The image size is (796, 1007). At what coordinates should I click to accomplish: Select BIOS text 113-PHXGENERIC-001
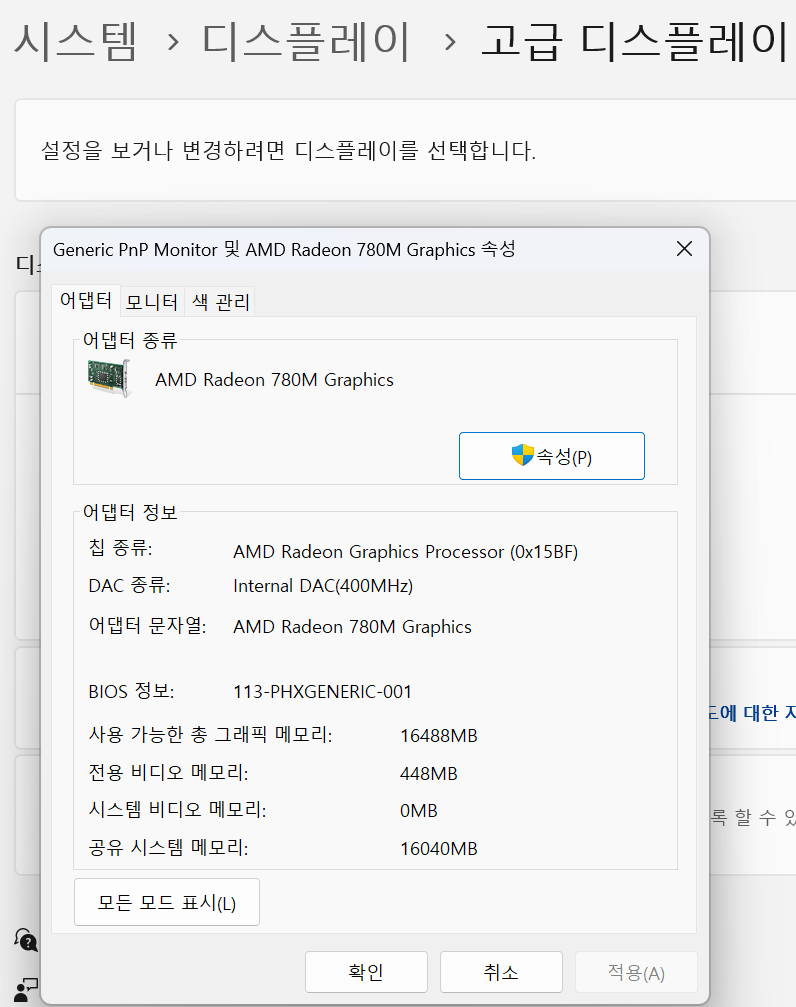323,692
